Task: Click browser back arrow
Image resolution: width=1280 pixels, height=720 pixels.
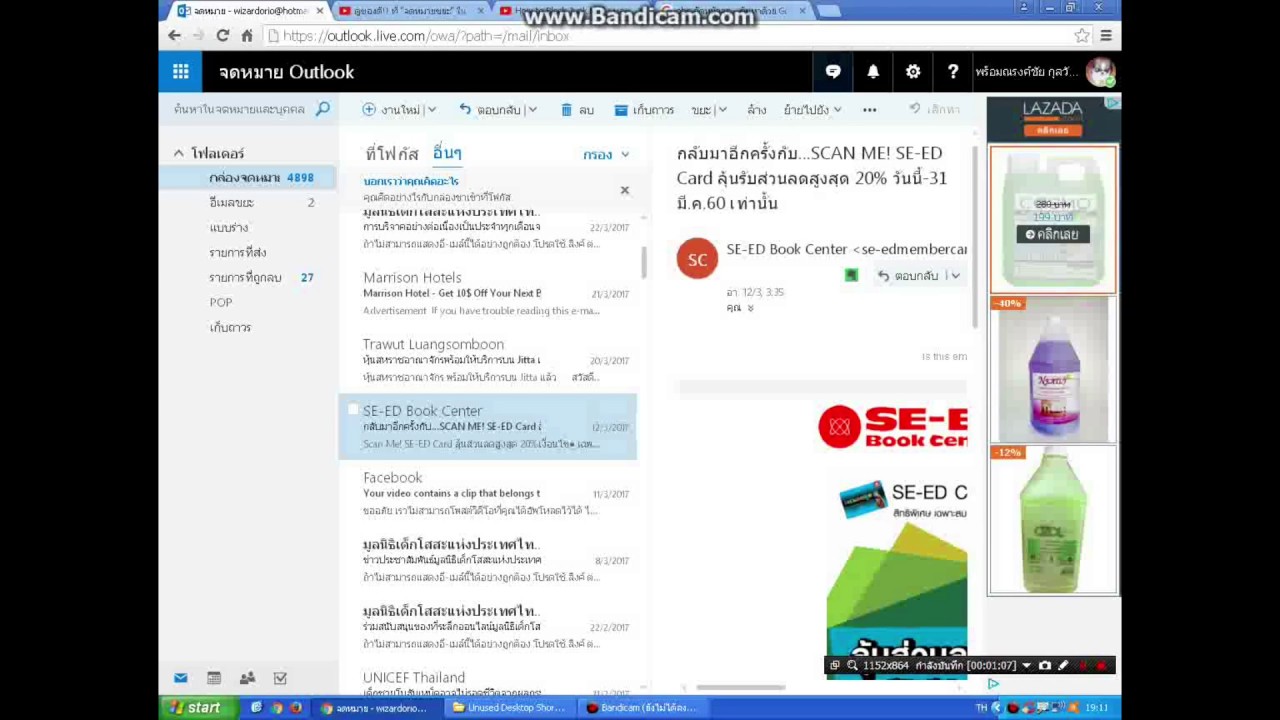Action: (x=175, y=35)
